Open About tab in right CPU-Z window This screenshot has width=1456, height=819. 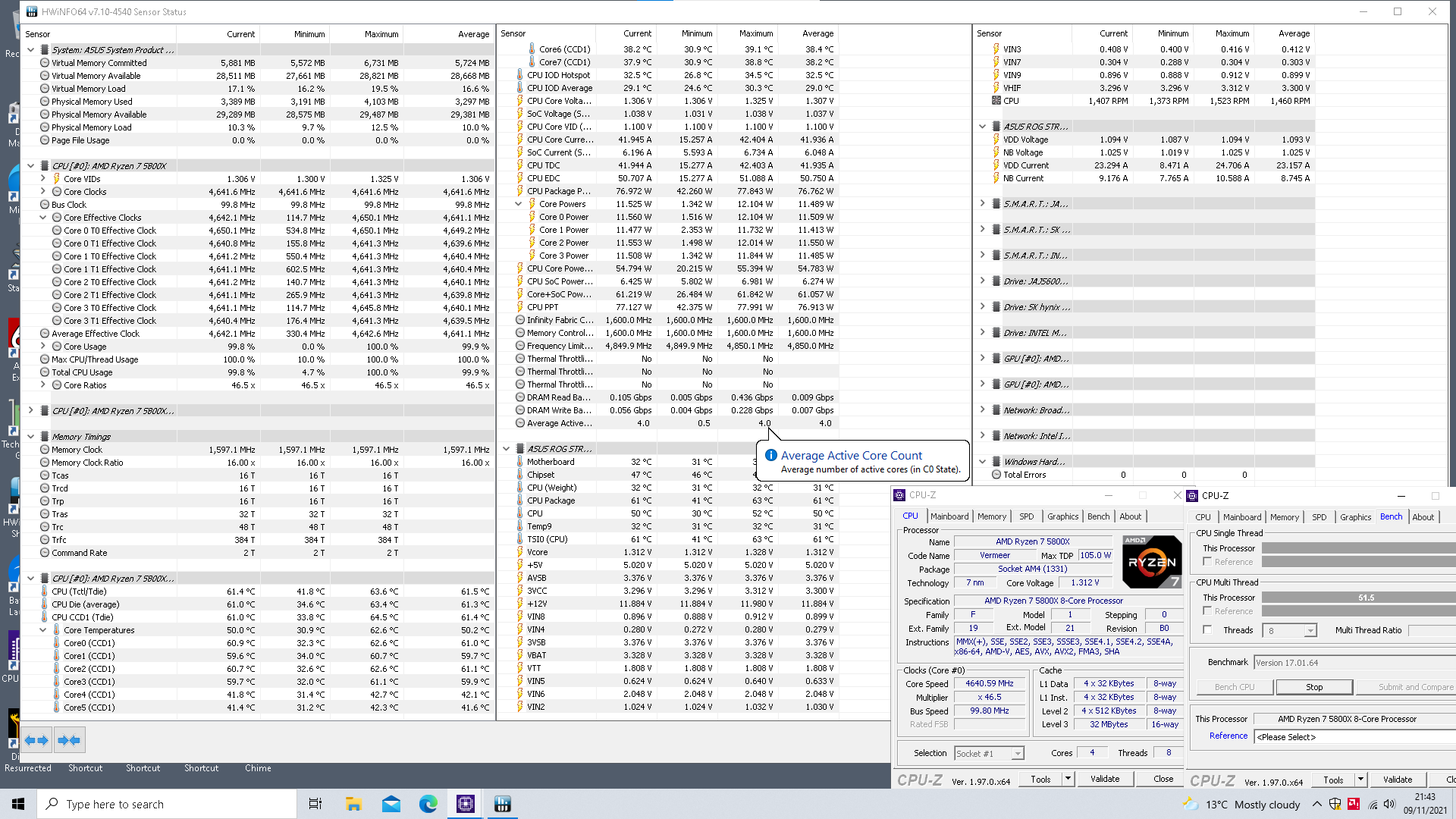pyautogui.click(x=1423, y=517)
